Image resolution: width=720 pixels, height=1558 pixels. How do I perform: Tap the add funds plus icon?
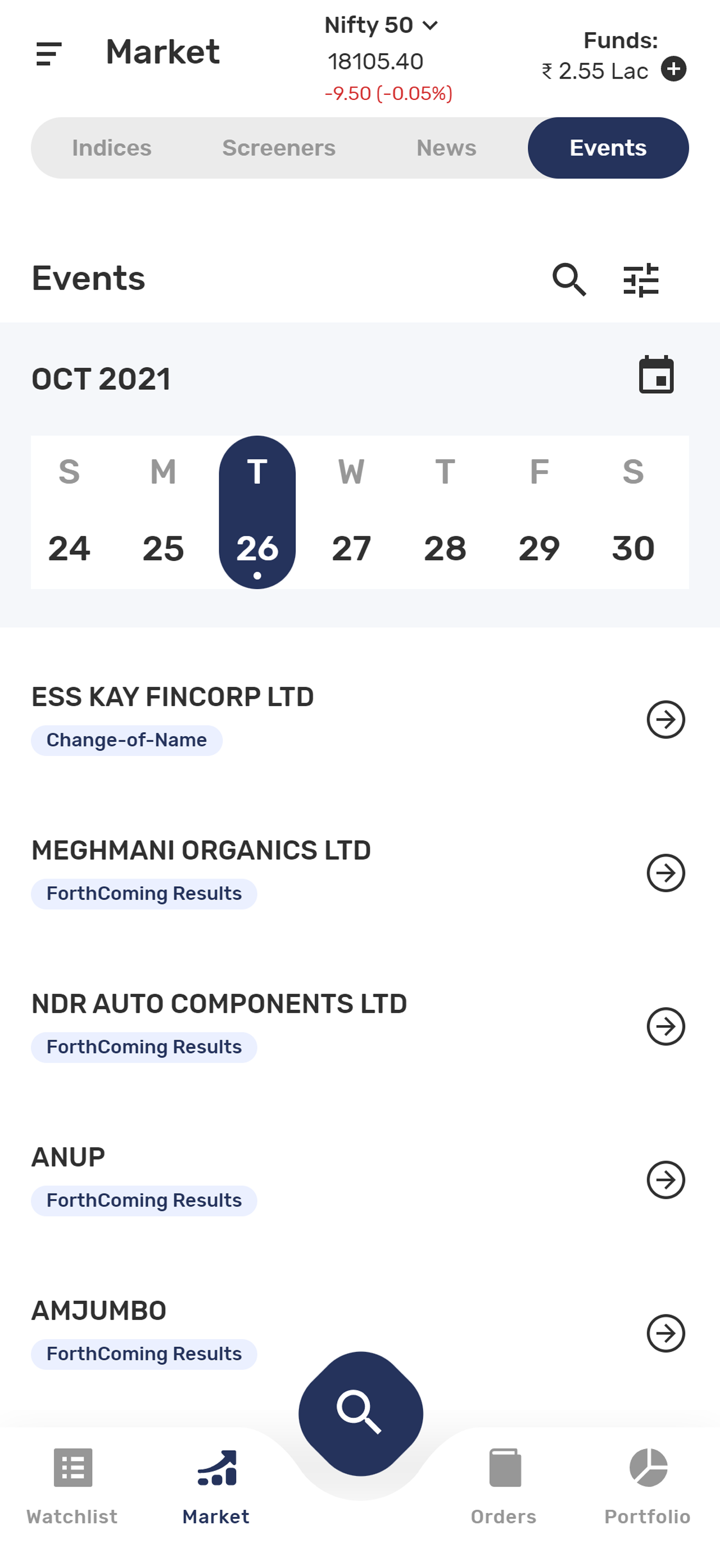[x=674, y=70]
